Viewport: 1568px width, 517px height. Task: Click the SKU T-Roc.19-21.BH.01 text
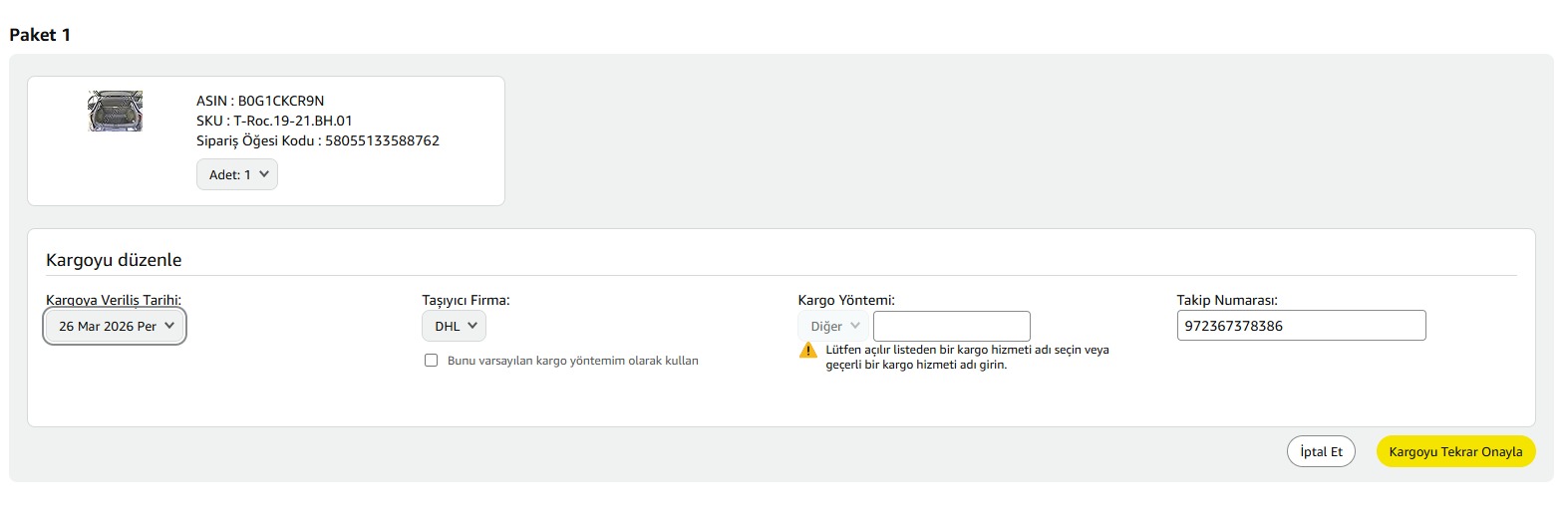[274, 121]
